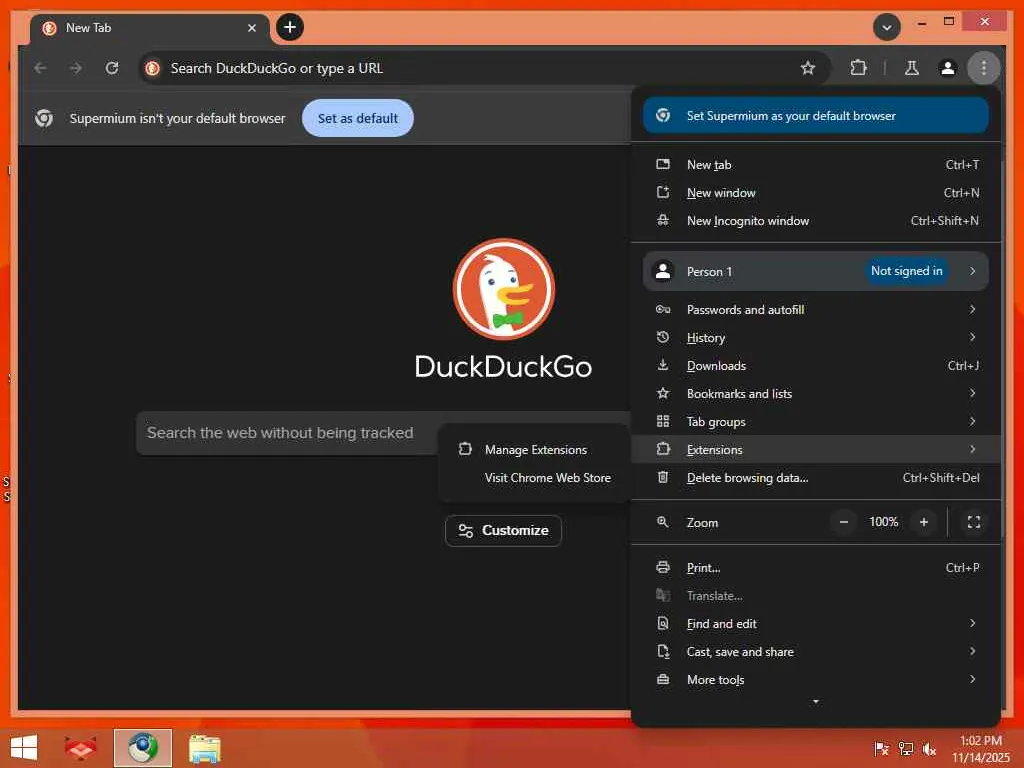Expand the More tools submenu
Viewport: 1024px width, 768px height.
[816, 680]
